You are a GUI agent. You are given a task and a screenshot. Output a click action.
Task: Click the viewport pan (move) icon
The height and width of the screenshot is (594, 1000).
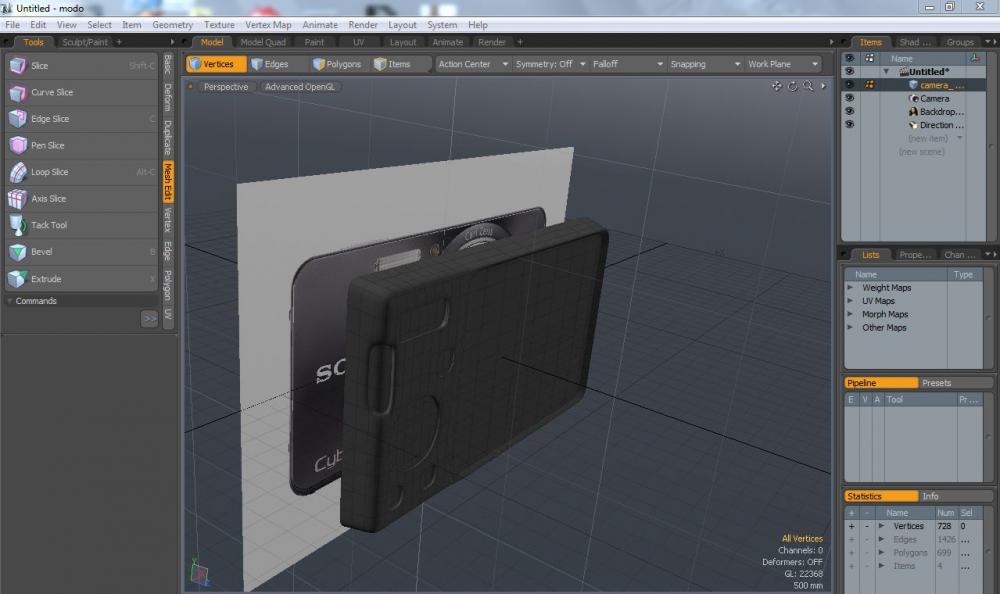pos(777,86)
